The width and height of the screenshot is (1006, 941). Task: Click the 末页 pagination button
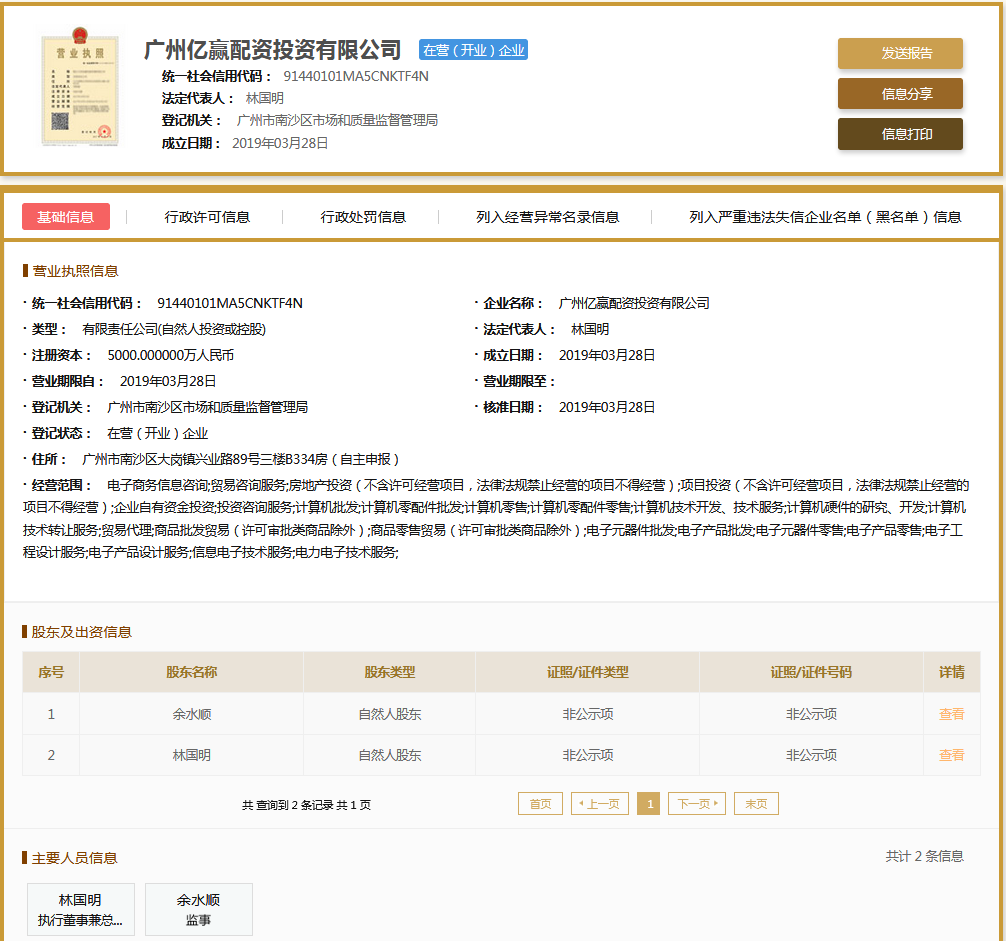[755, 802]
